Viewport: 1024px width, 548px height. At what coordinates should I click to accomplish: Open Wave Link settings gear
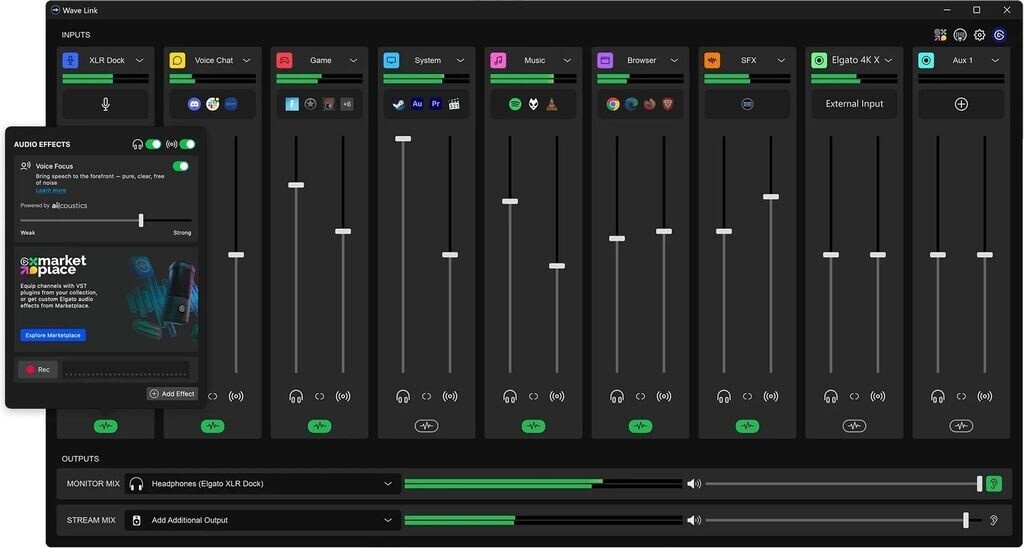979,35
